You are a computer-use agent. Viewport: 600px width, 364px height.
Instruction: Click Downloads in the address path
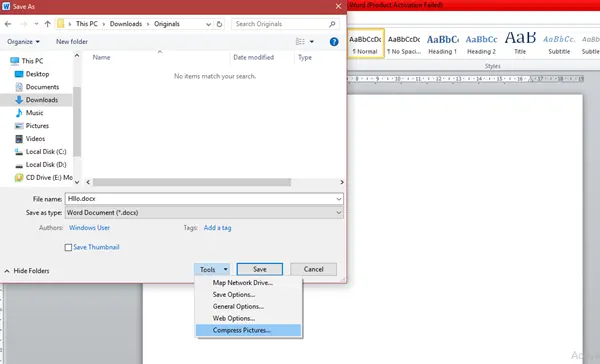point(126,24)
